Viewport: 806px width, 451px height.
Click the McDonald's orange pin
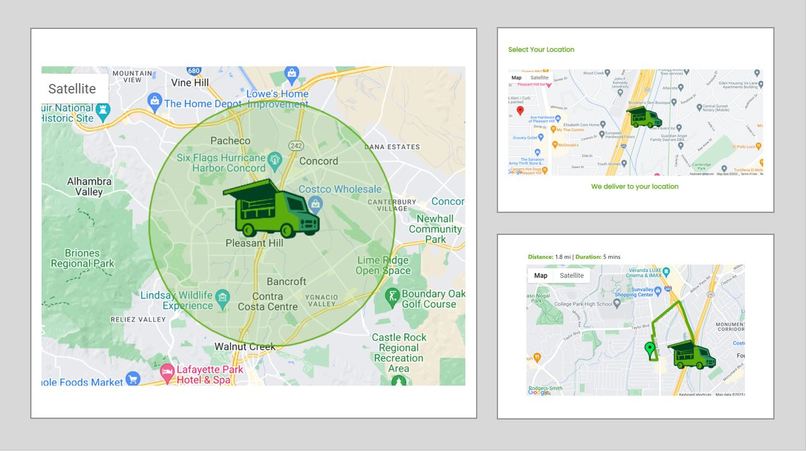[x=555, y=145]
